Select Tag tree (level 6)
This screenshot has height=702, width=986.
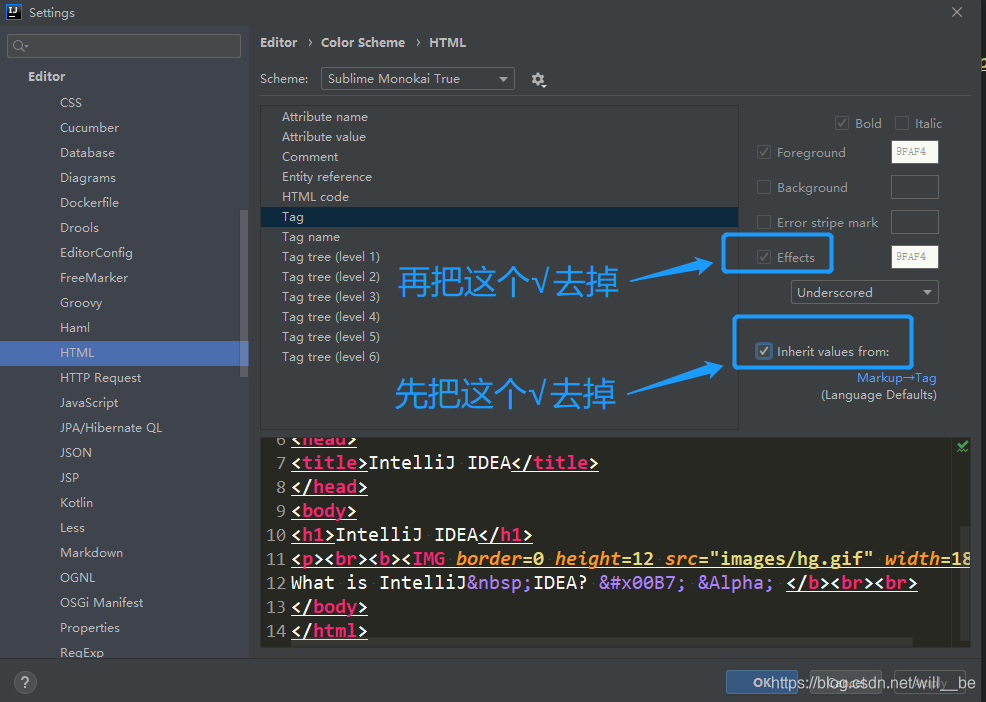point(499,357)
